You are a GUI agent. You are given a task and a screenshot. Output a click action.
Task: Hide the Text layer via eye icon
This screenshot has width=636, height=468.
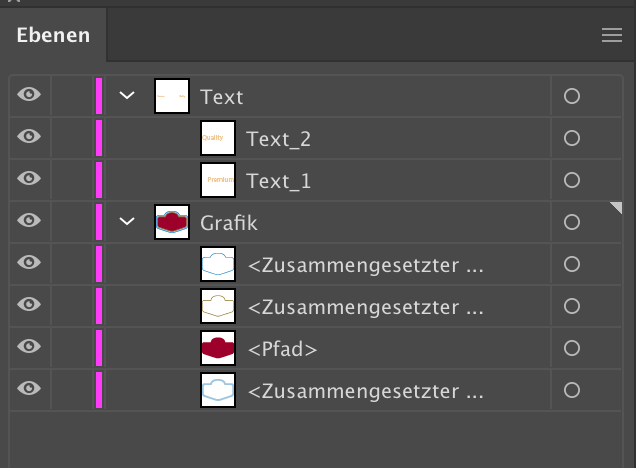pyautogui.click(x=30, y=95)
